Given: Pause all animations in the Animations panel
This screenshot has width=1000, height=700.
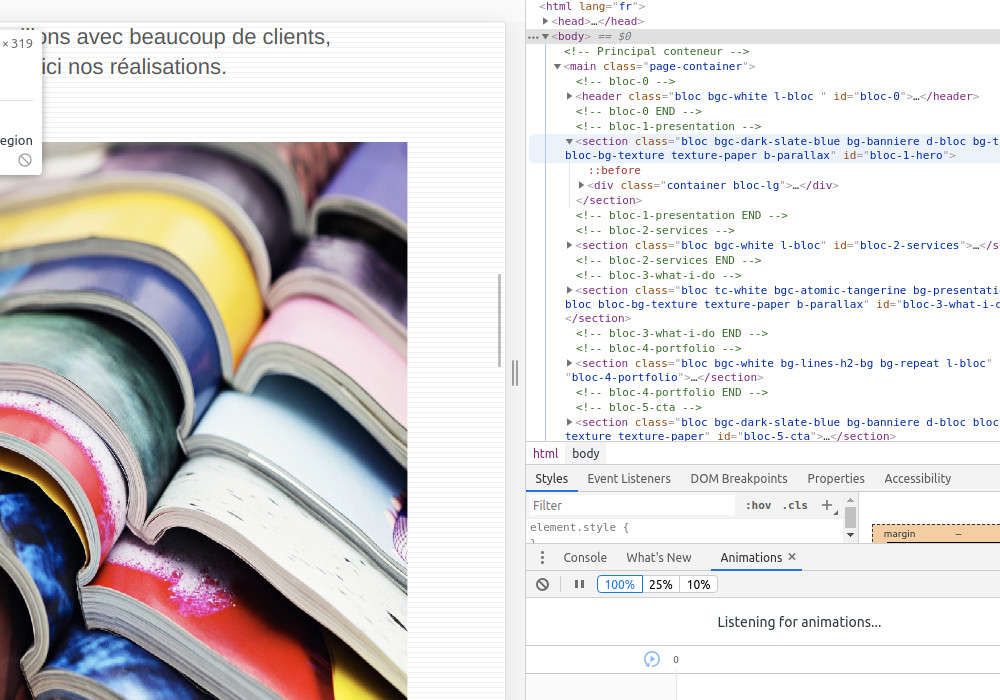Looking at the screenshot, I should (579, 584).
